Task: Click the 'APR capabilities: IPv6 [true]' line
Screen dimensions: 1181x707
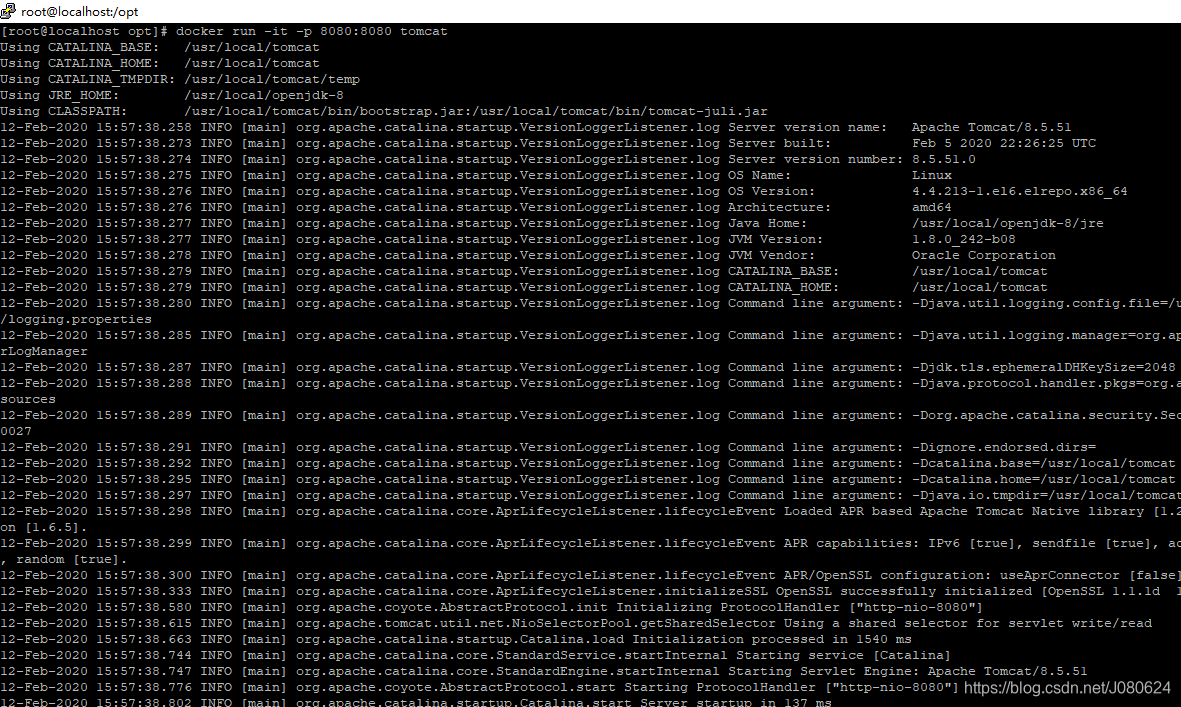Action: [590, 544]
